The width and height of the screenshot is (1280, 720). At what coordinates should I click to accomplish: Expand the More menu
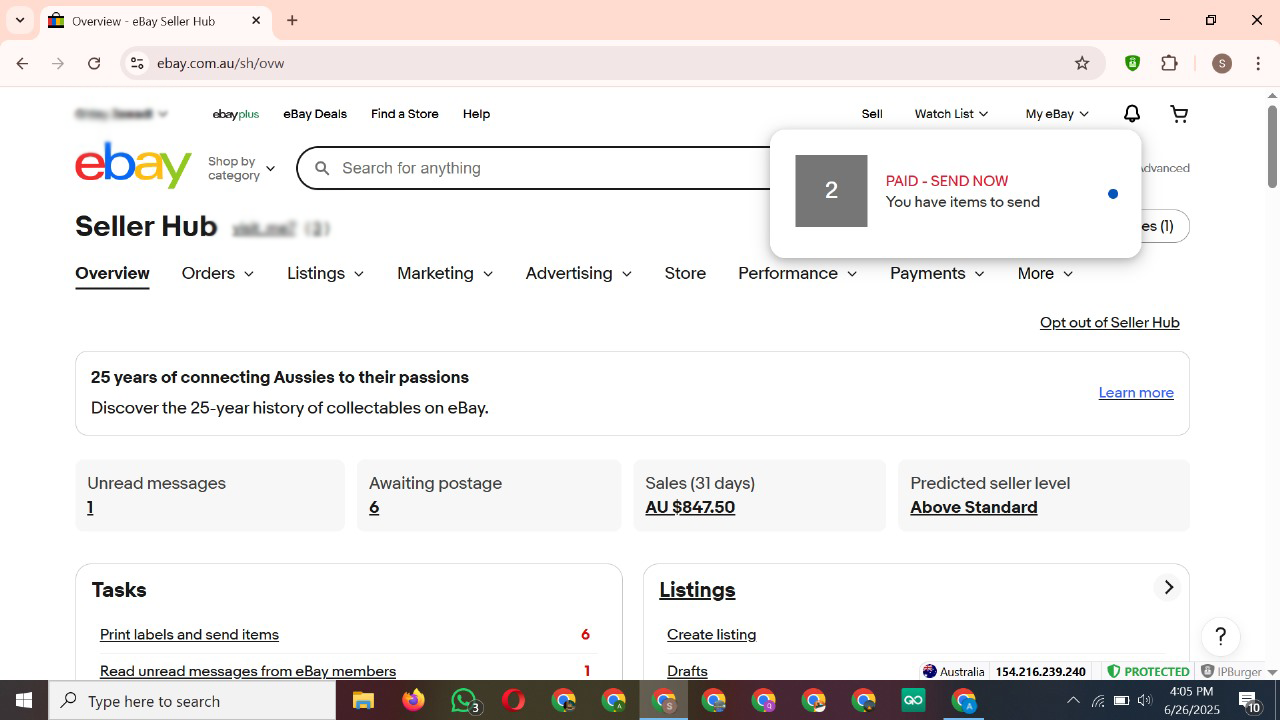1045,273
